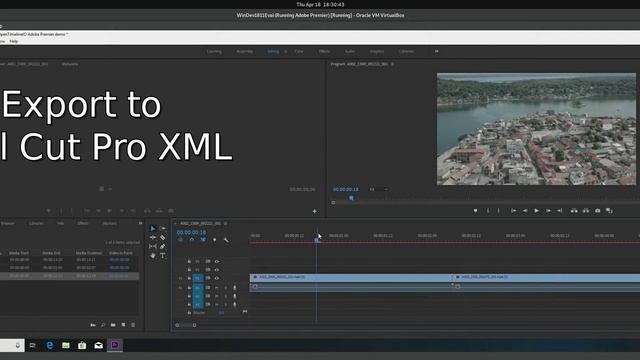Toggle lock on track V1
Image resolution: width=640 pixels, height=360 pixels.
pyautogui.click(x=189, y=278)
